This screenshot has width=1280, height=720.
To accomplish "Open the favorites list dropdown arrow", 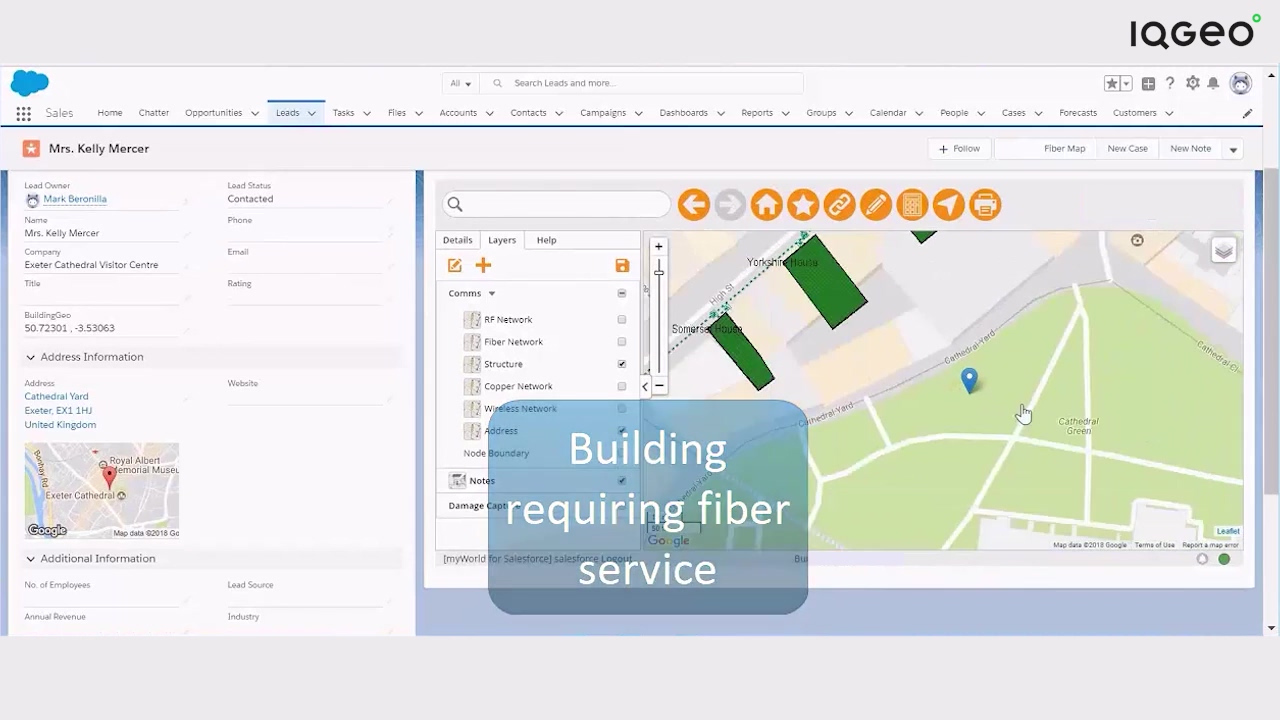I will (x=1126, y=84).
